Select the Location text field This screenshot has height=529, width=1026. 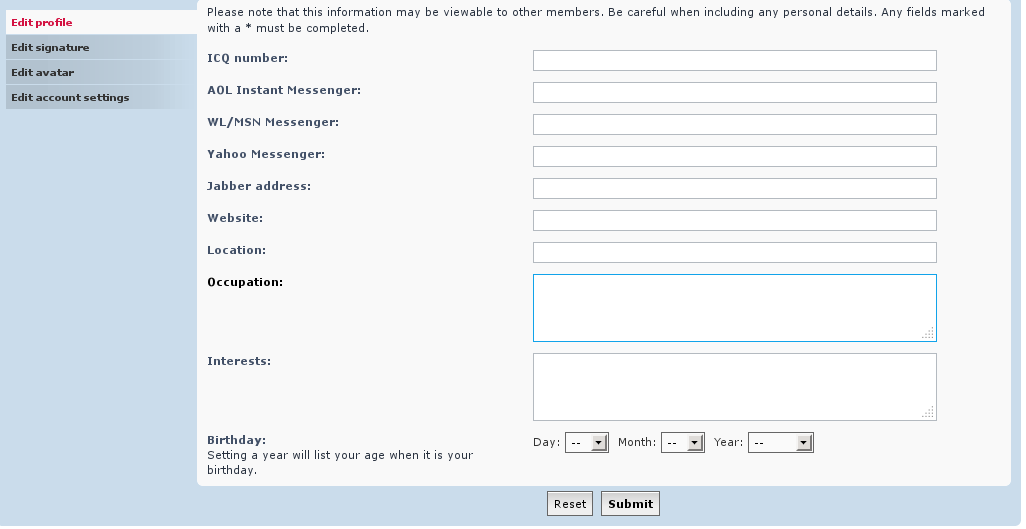734,253
